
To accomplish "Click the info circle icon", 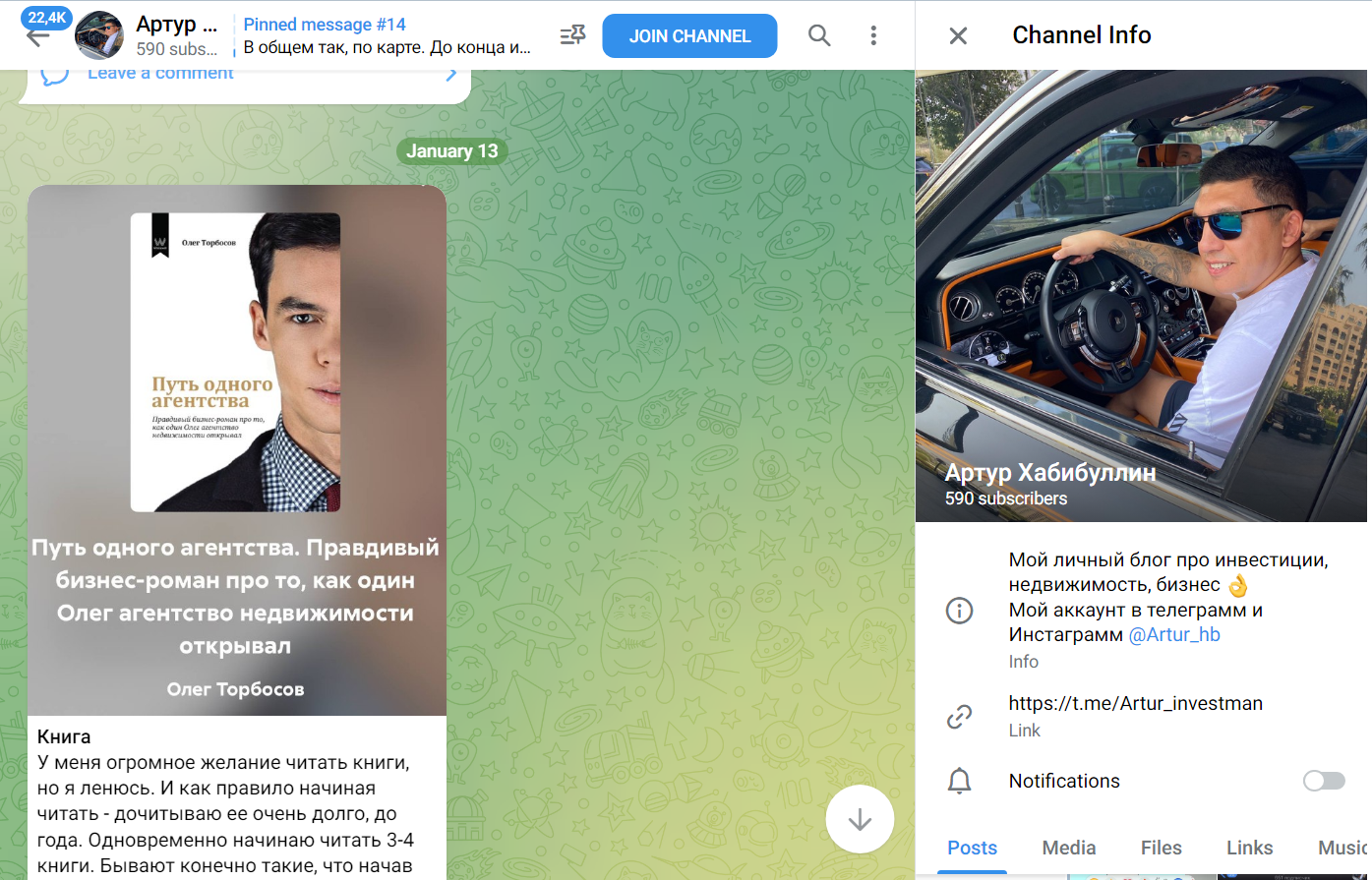I will 959,610.
